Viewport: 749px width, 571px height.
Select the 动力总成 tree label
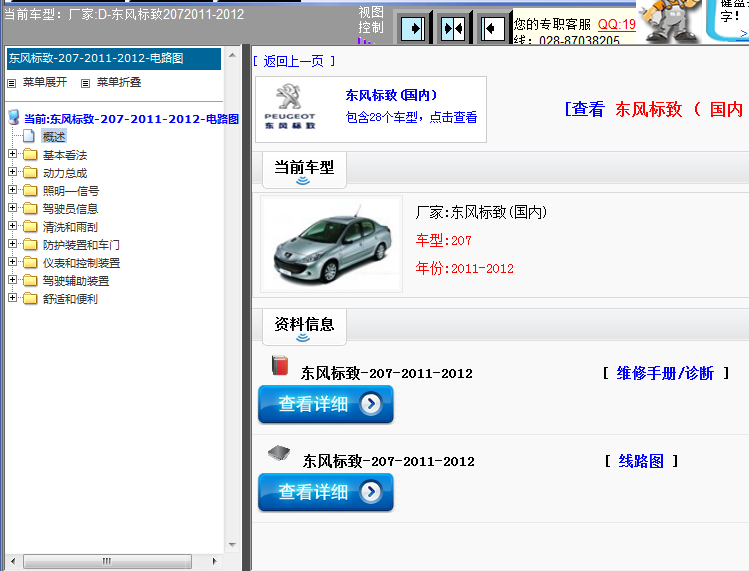65,173
